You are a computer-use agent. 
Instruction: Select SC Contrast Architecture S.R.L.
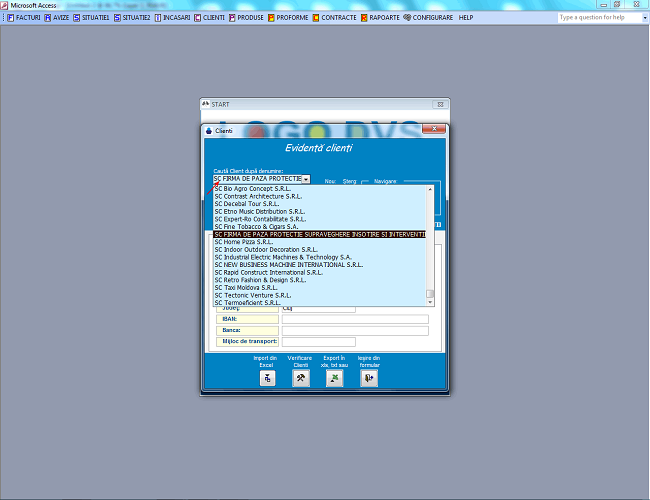320,197
